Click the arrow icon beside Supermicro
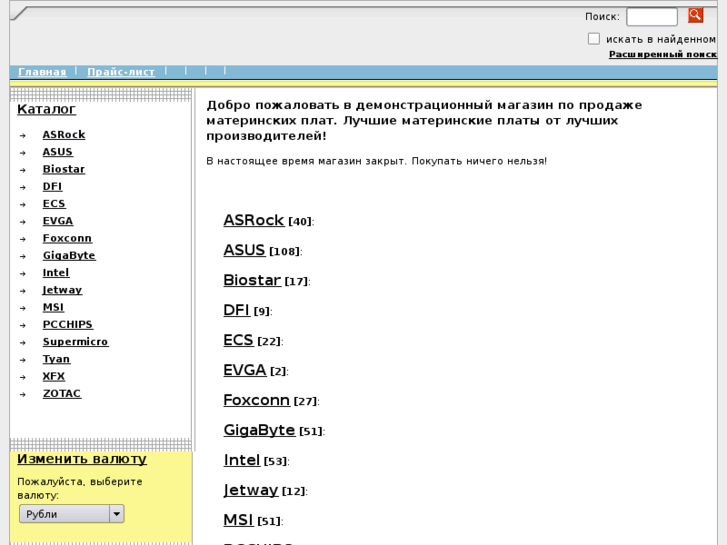727x545 pixels. tap(23, 343)
